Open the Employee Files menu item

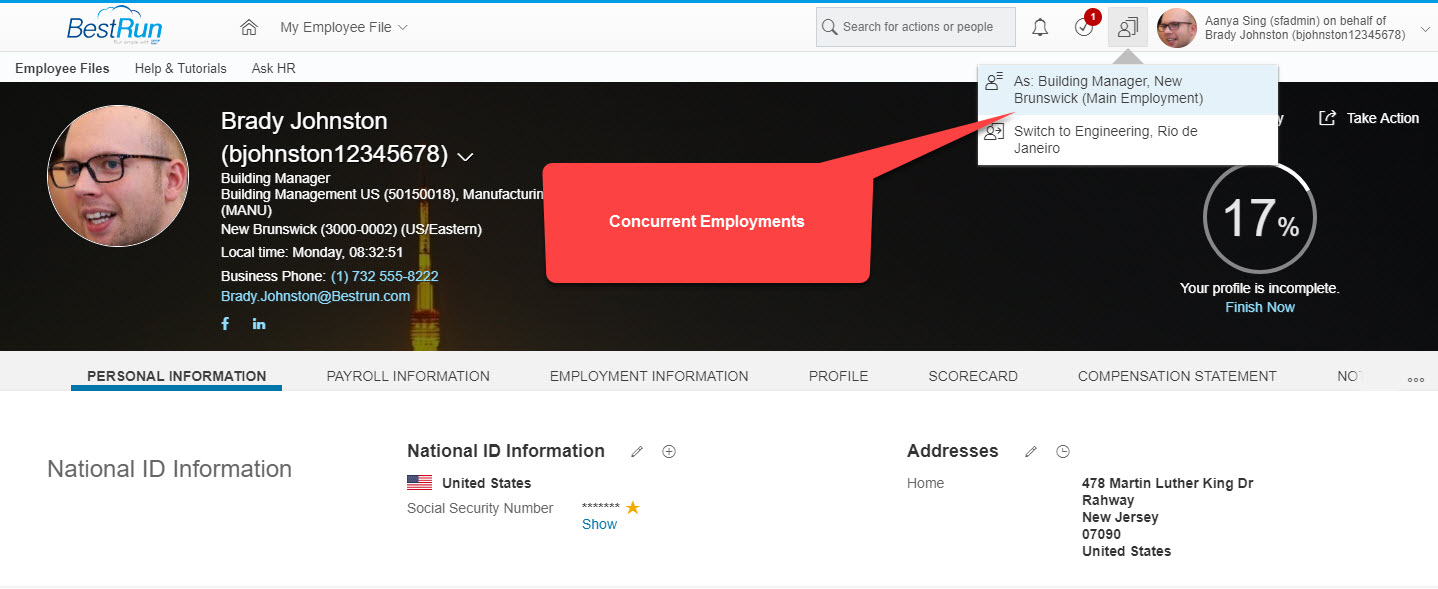(62, 68)
